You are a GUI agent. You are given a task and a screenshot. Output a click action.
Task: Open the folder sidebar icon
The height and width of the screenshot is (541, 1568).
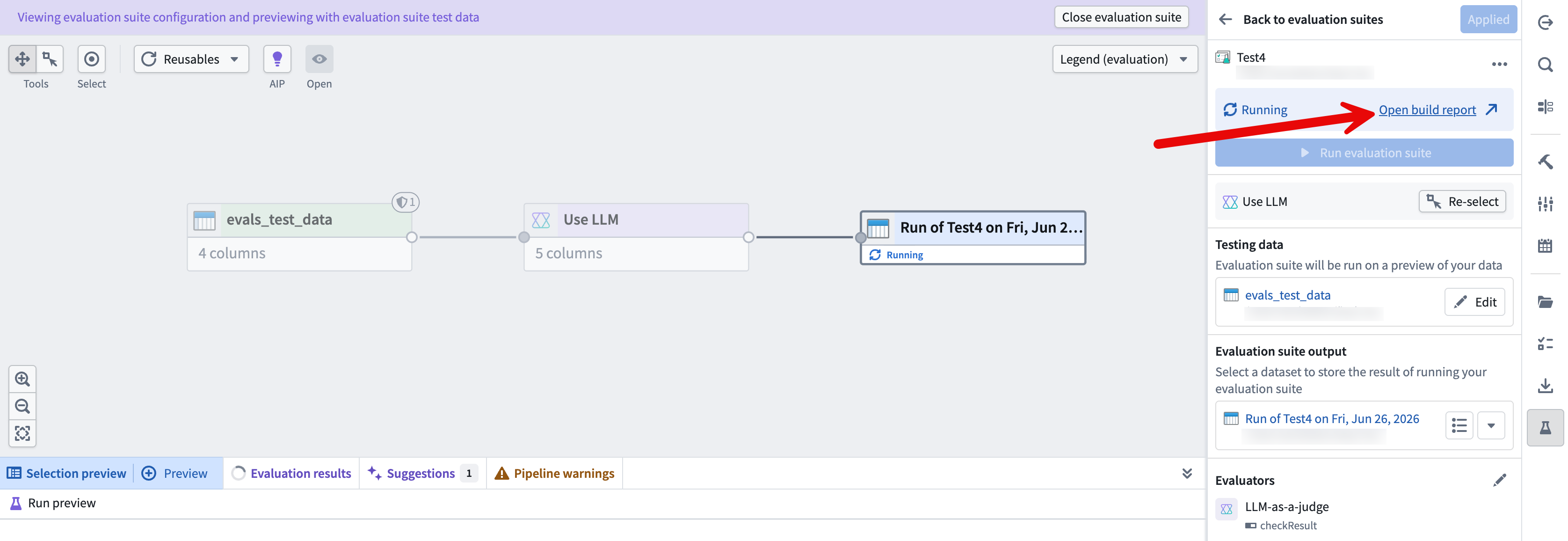(x=1545, y=301)
